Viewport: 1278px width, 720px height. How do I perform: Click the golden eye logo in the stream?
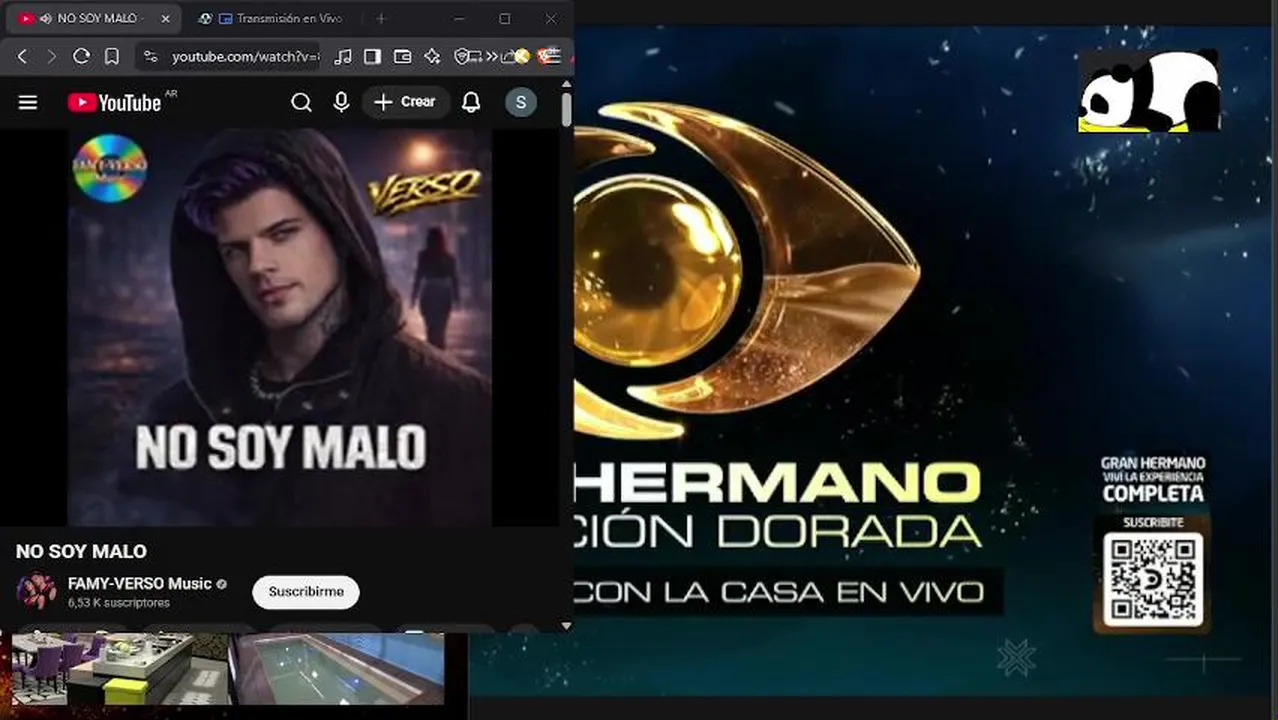pos(745,270)
